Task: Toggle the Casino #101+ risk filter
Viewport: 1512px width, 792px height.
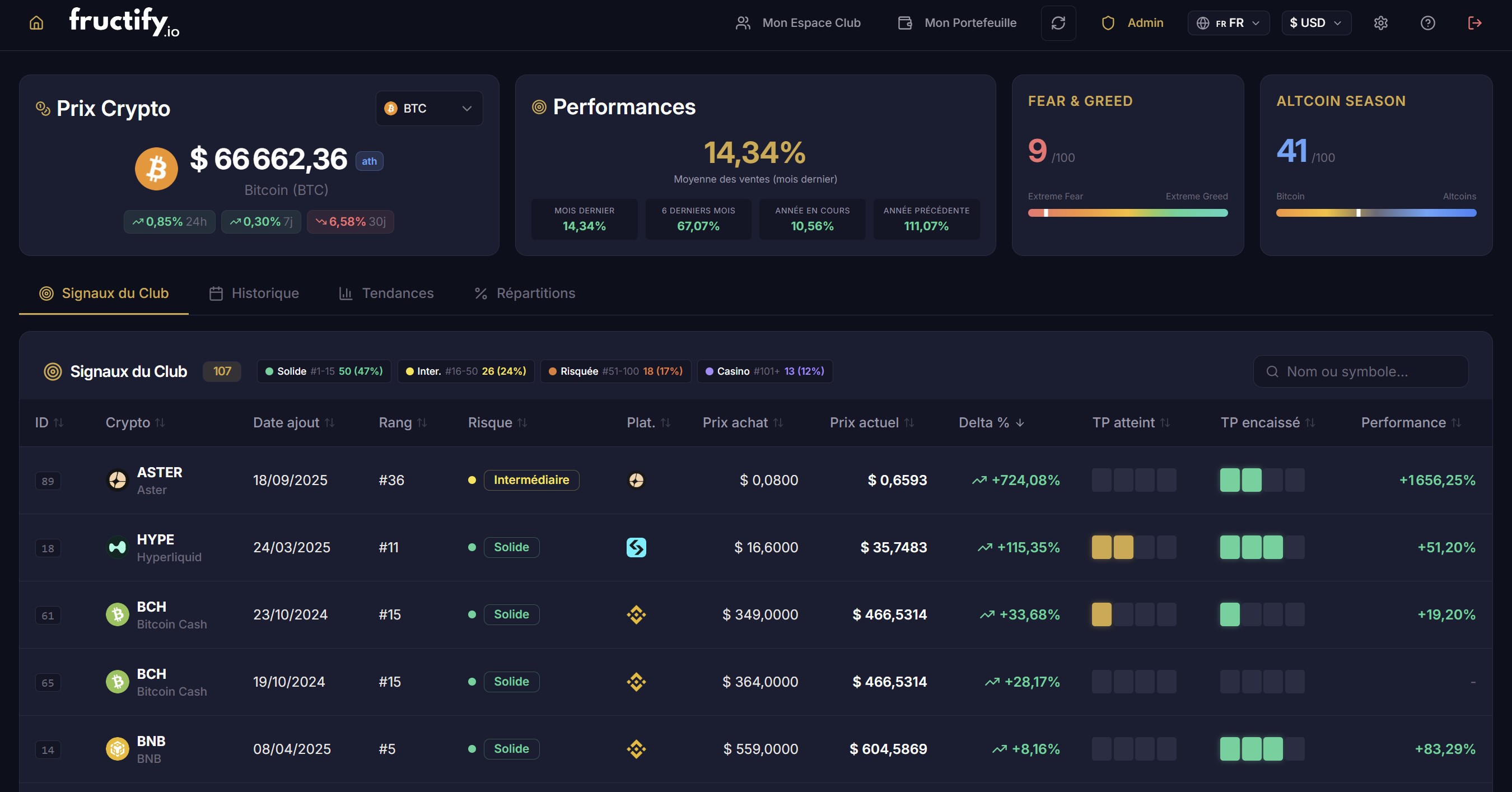Action: click(x=764, y=371)
